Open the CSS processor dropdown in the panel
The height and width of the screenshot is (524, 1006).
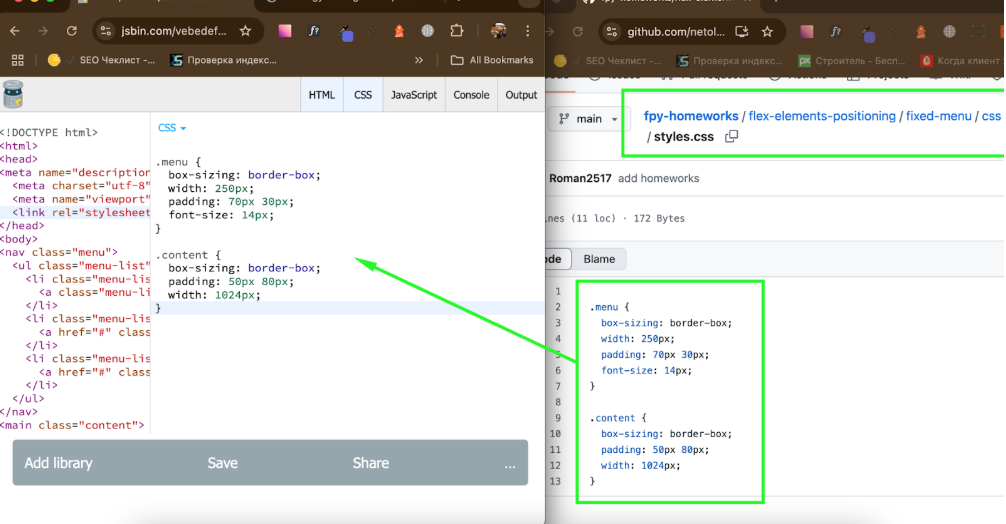[172, 128]
